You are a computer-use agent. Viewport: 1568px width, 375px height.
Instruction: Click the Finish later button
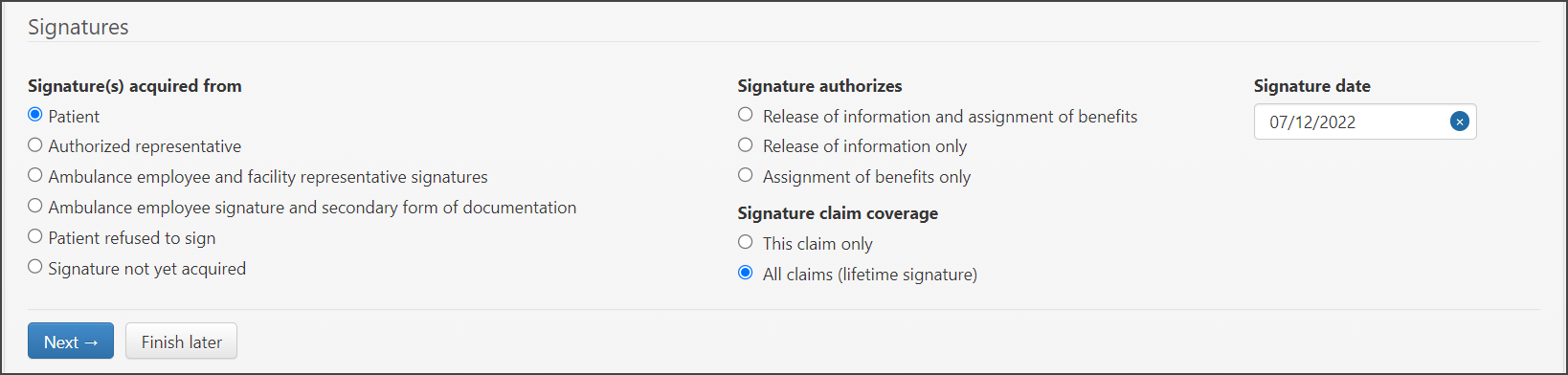point(181,342)
